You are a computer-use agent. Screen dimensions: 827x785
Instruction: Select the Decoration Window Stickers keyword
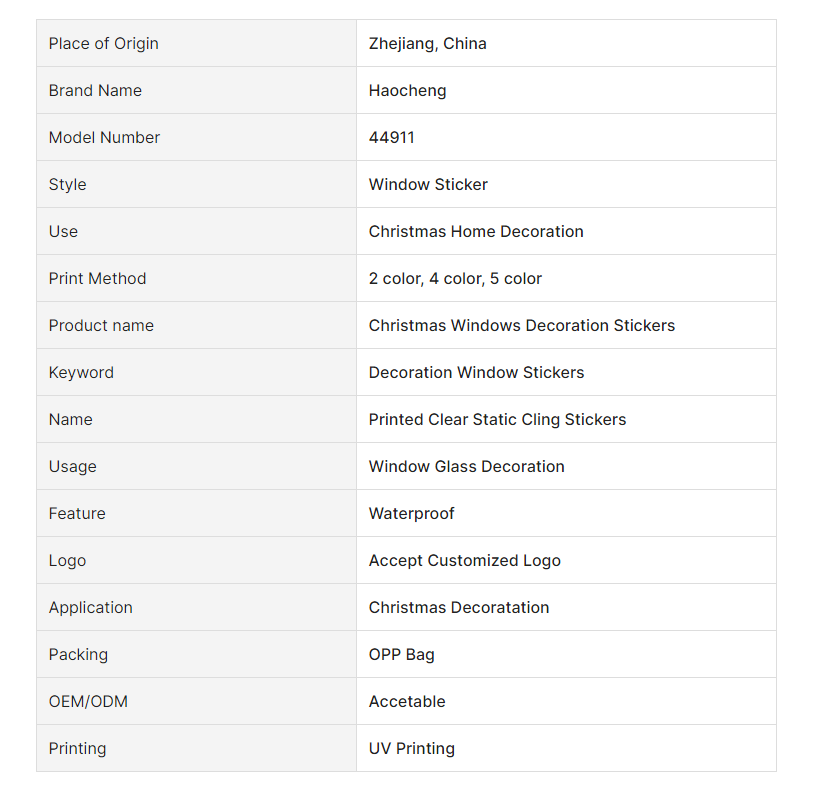[476, 372]
